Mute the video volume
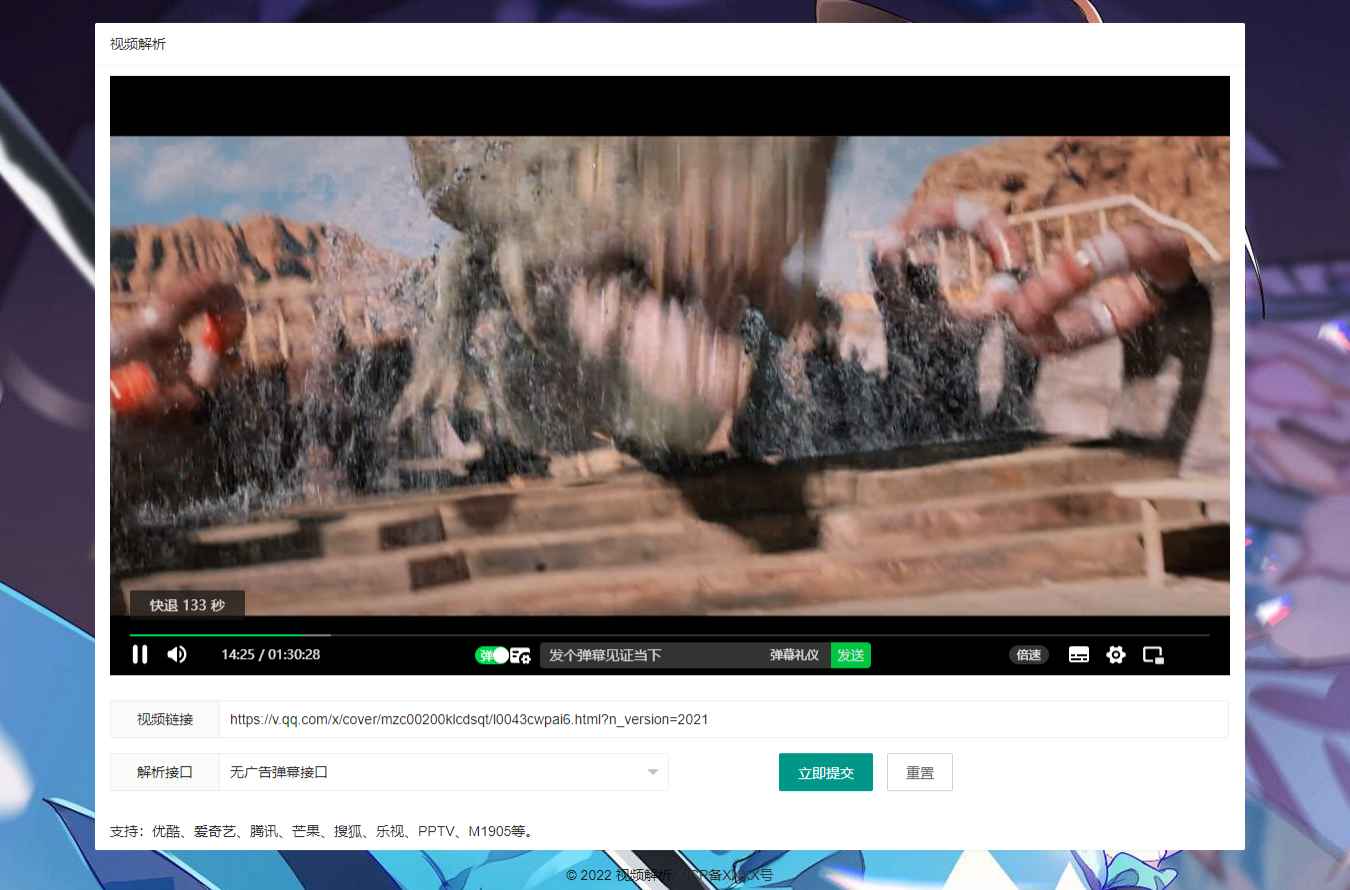Screen dimensions: 1350x890 pyautogui.click(x=177, y=654)
